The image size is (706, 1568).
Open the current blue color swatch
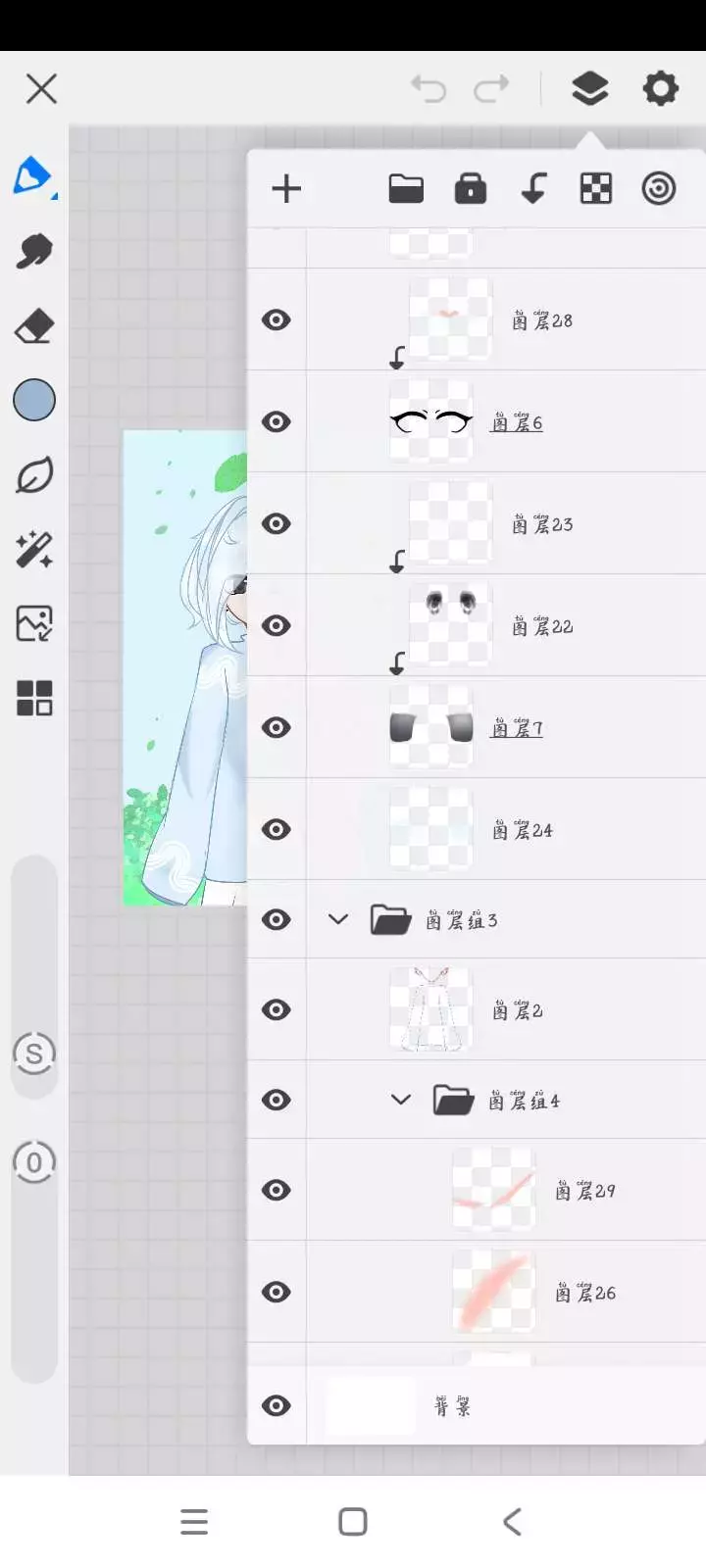tap(34, 400)
